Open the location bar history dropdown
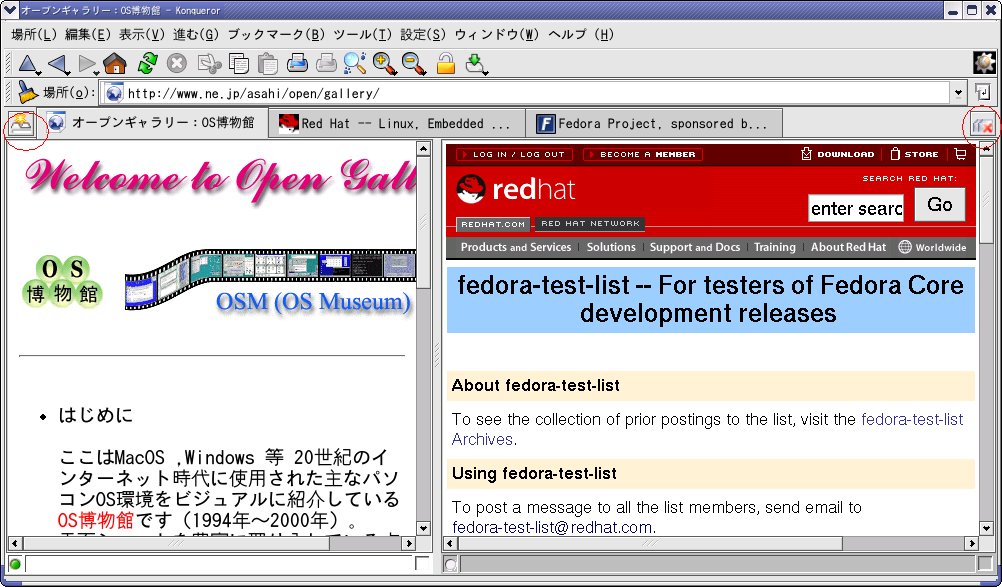 tap(958, 93)
